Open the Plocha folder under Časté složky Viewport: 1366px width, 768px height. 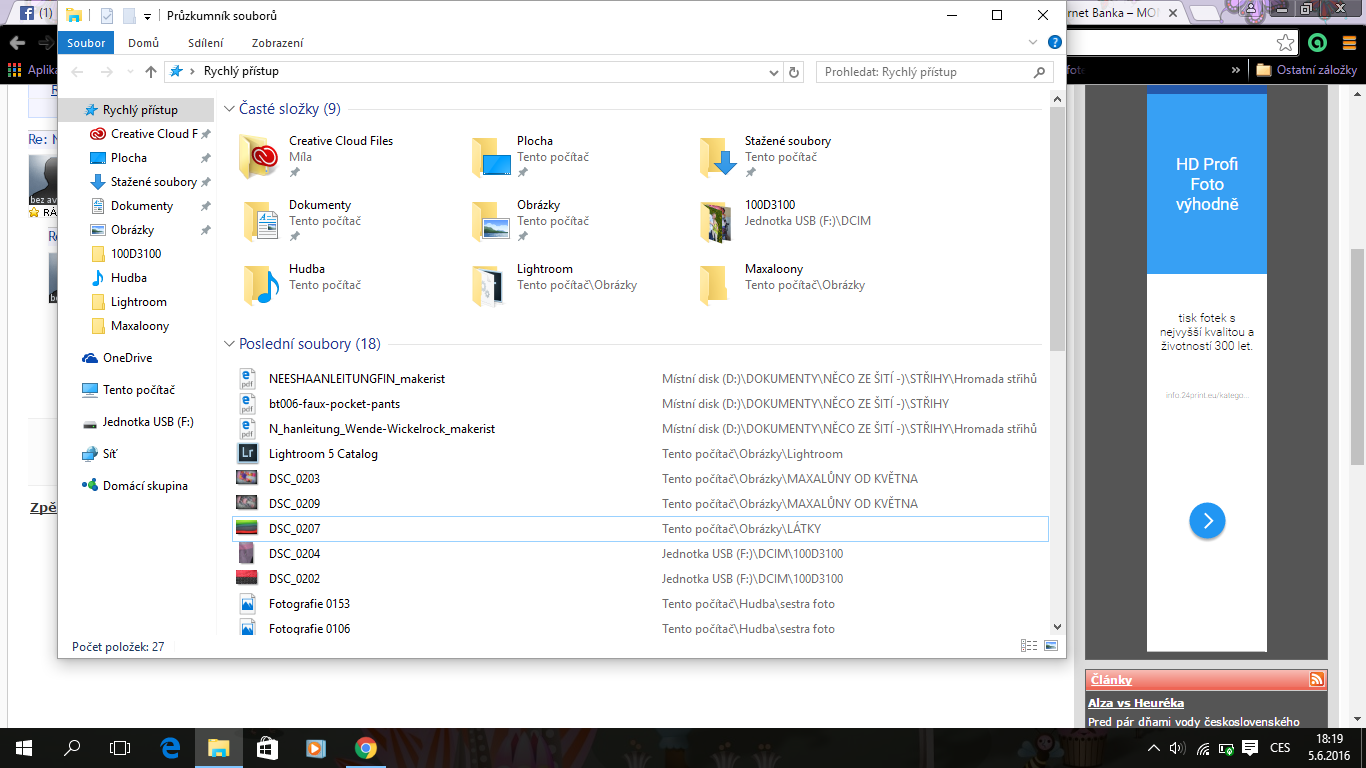pos(532,157)
